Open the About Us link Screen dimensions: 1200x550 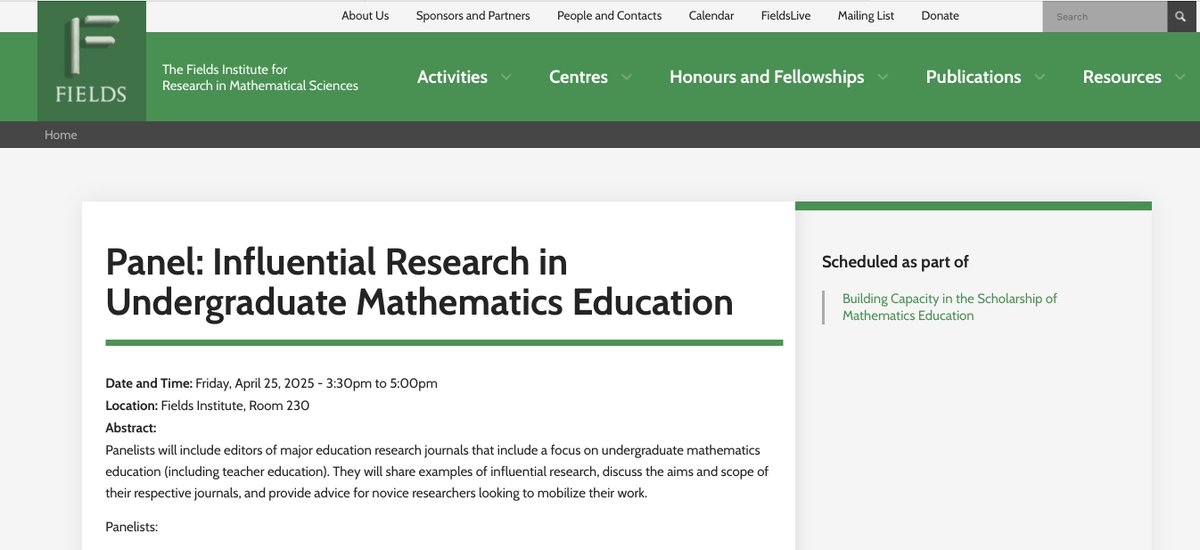point(365,15)
